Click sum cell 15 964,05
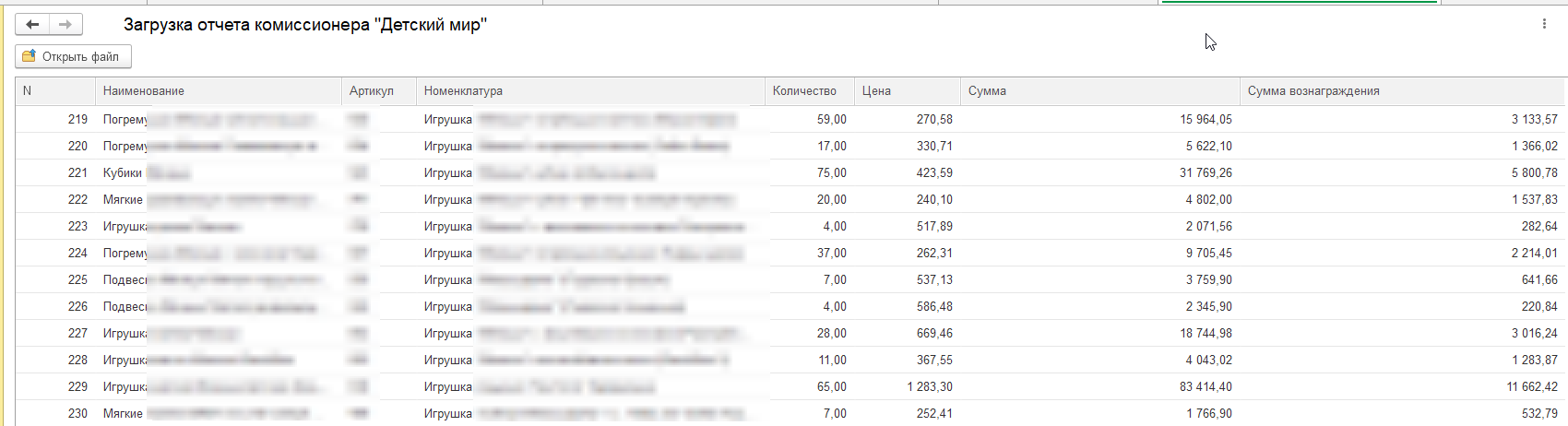Image resolution: width=1568 pixels, height=426 pixels. tap(1100, 119)
